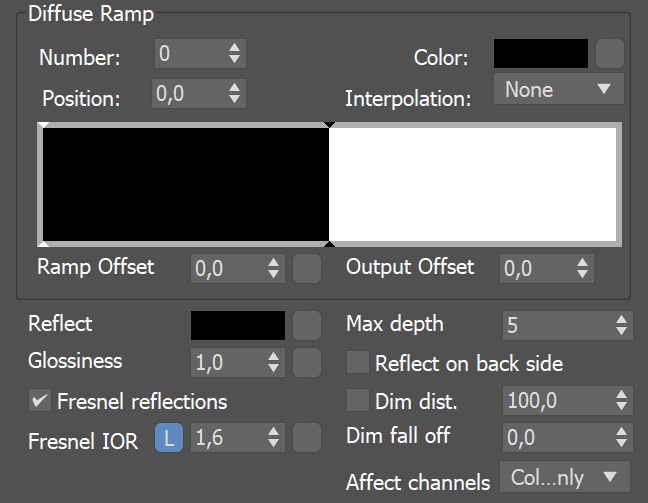This screenshot has height=503, width=648.
Task: Select the bottom-left ramp marker
Action: tap(43, 244)
